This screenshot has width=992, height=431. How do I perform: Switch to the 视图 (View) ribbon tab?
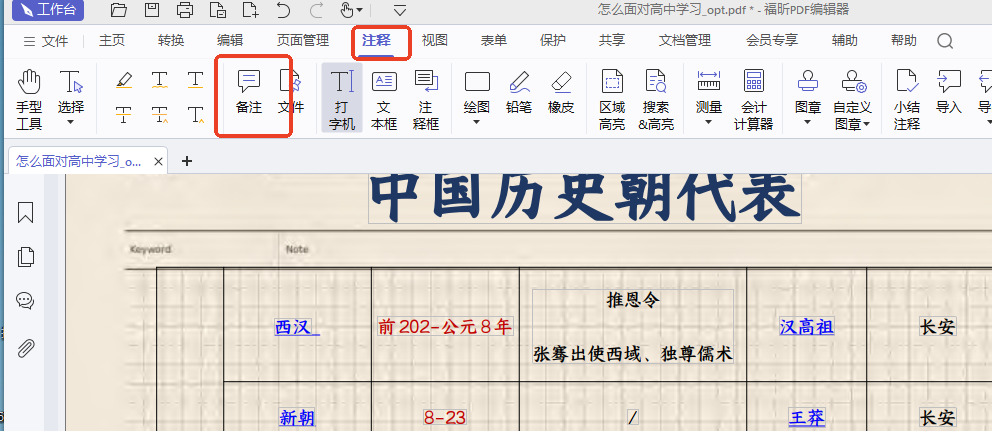coord(434,41)
